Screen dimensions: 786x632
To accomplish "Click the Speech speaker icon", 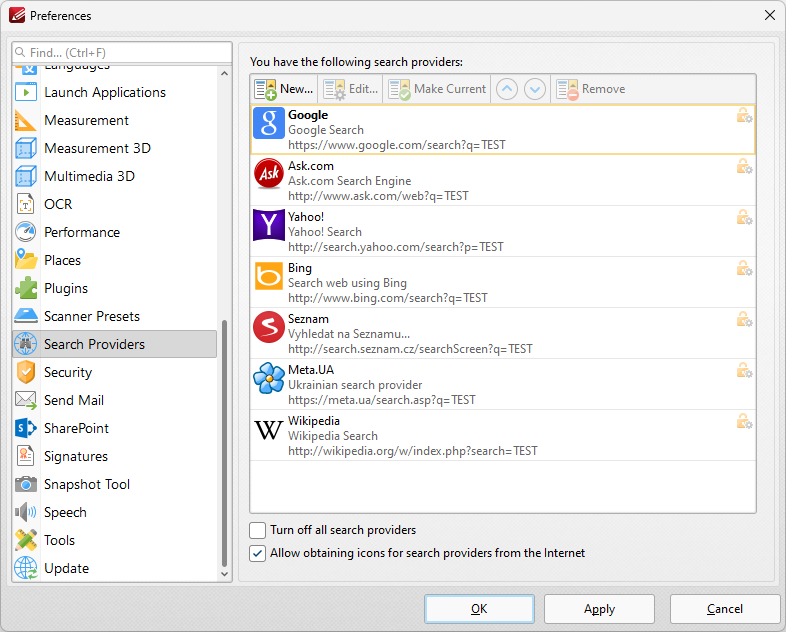I will [x=26, y=512].
